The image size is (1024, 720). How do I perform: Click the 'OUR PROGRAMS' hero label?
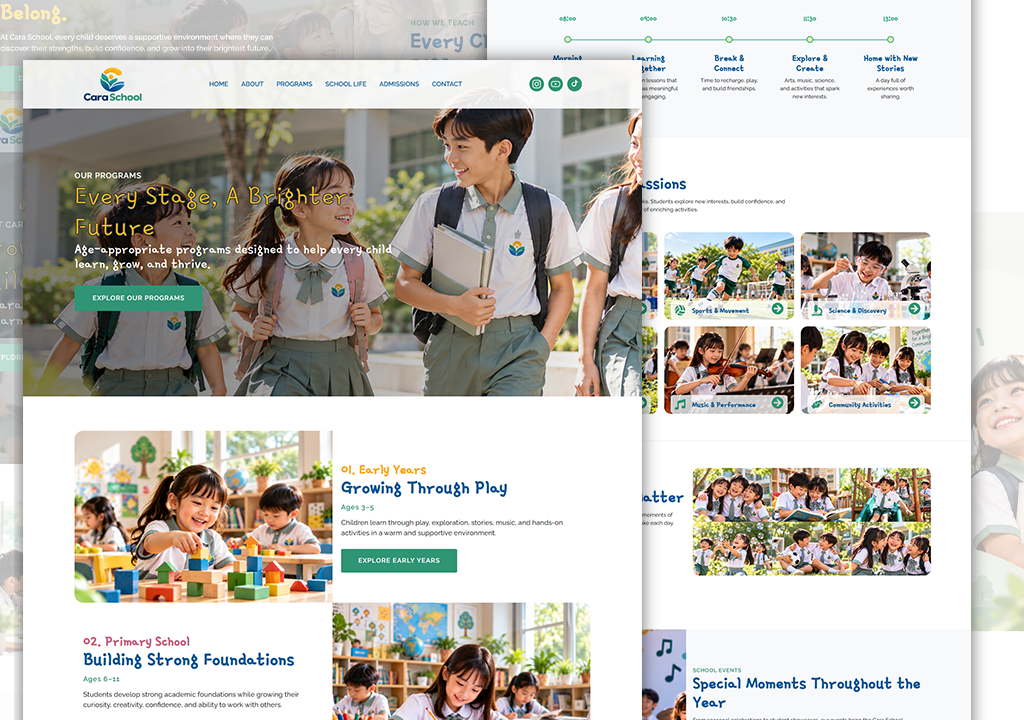108,176
